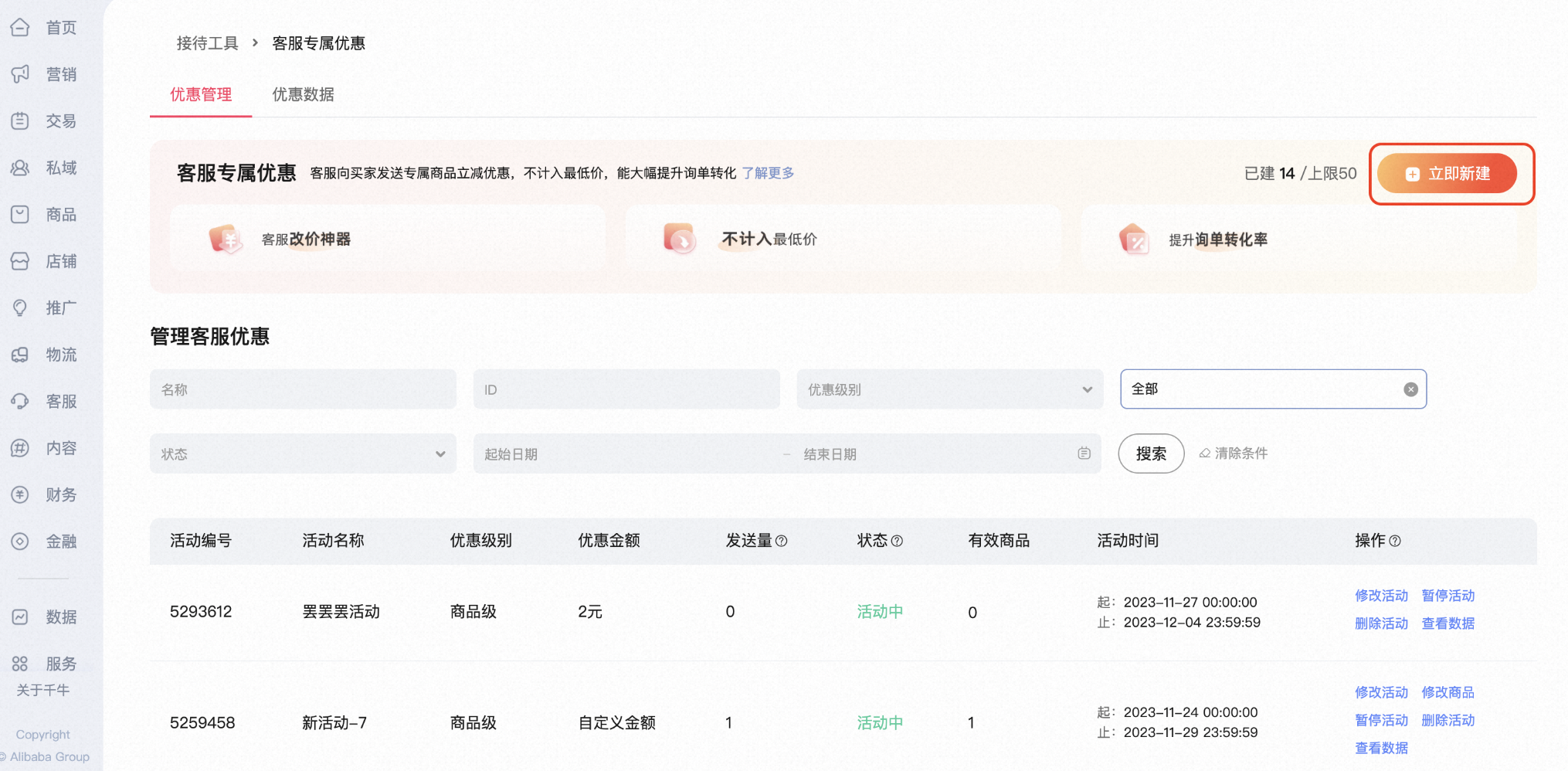Open the 首页 home sidebar icon
1568x771 pixels.
tap(20, 28)
